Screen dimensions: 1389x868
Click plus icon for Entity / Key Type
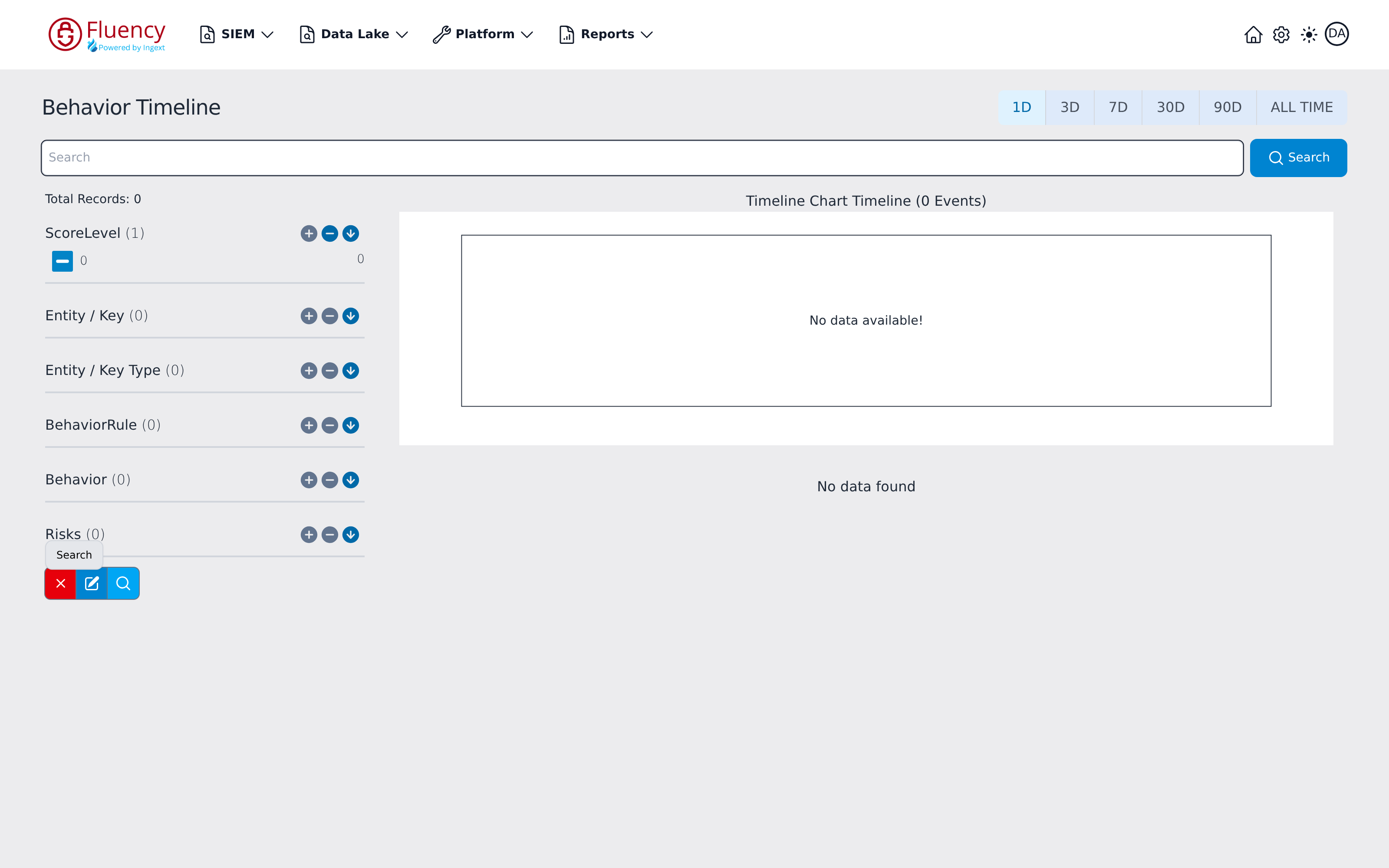(309, 371)
